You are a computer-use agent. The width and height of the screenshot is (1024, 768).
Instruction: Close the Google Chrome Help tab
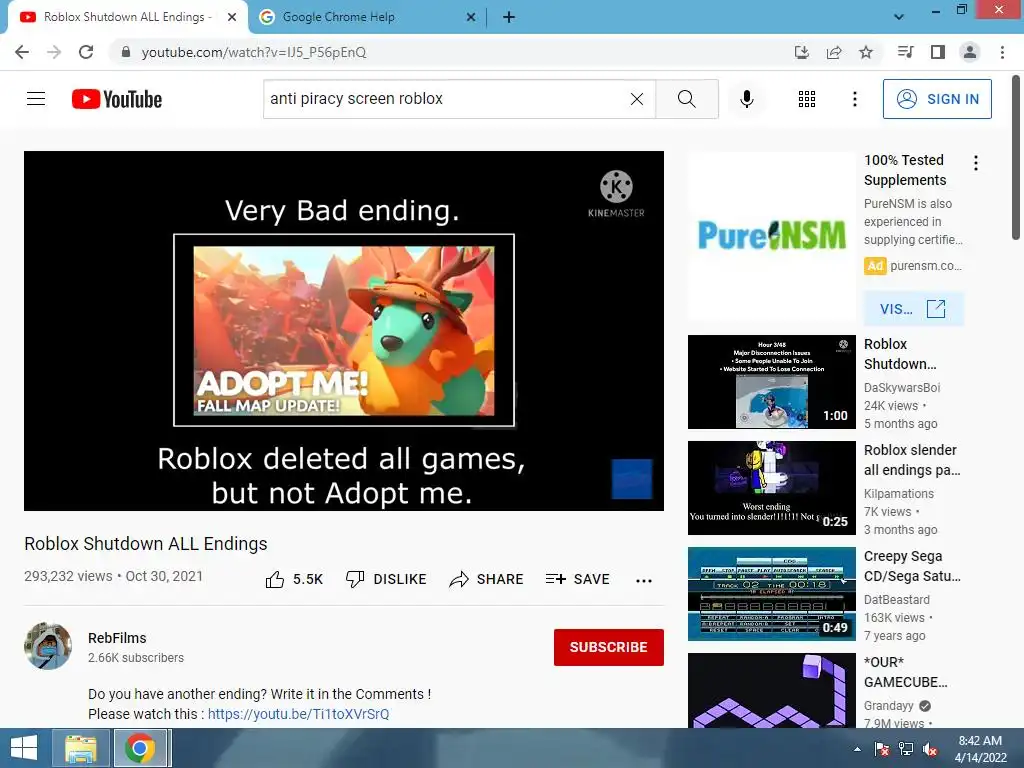(471, 18)
